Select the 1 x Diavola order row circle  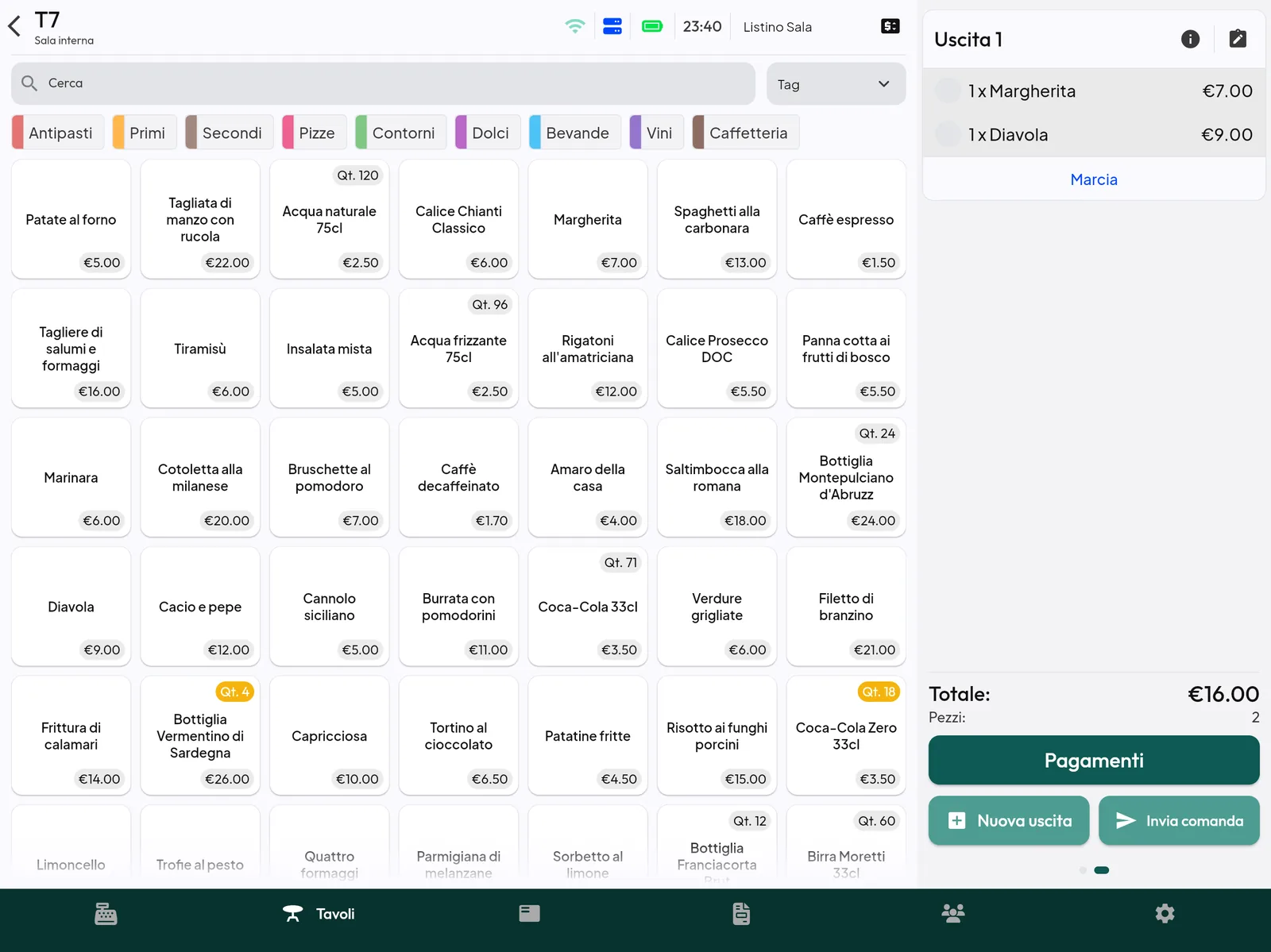[x=948, y=134]
